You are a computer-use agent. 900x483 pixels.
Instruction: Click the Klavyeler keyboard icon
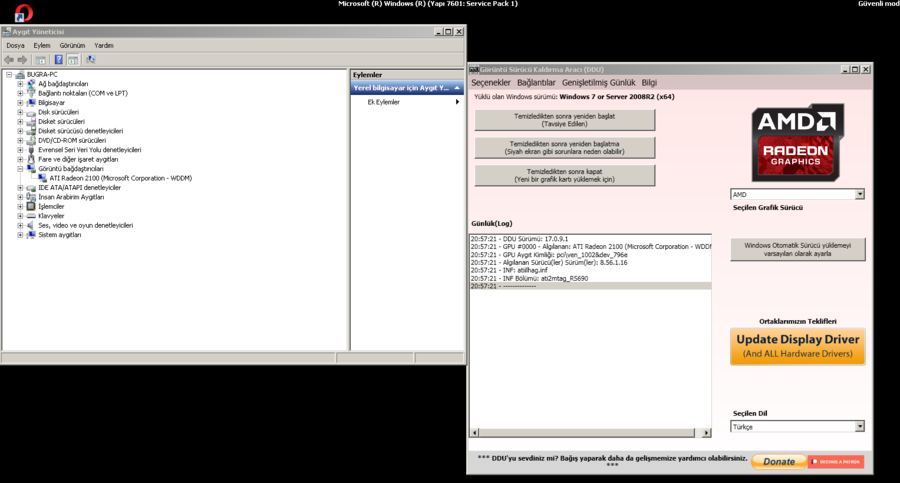tap(31, 216)
